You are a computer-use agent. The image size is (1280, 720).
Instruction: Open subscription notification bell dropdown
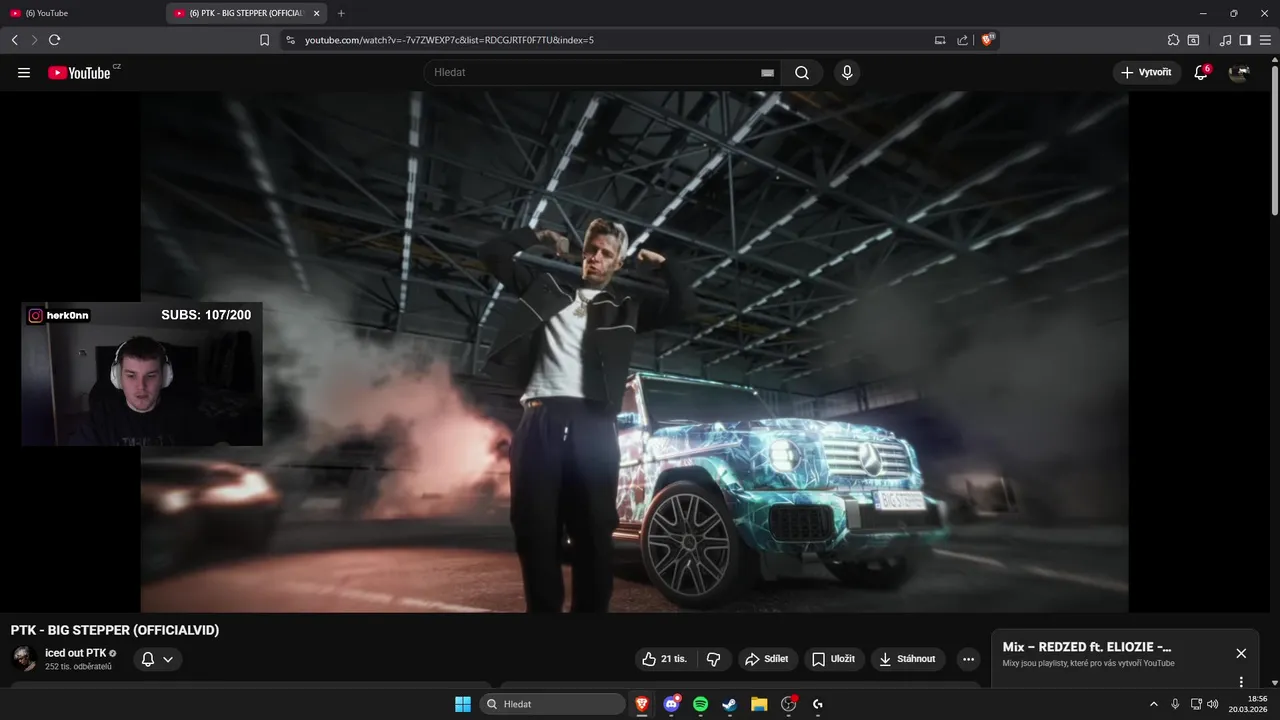(158, 659)
